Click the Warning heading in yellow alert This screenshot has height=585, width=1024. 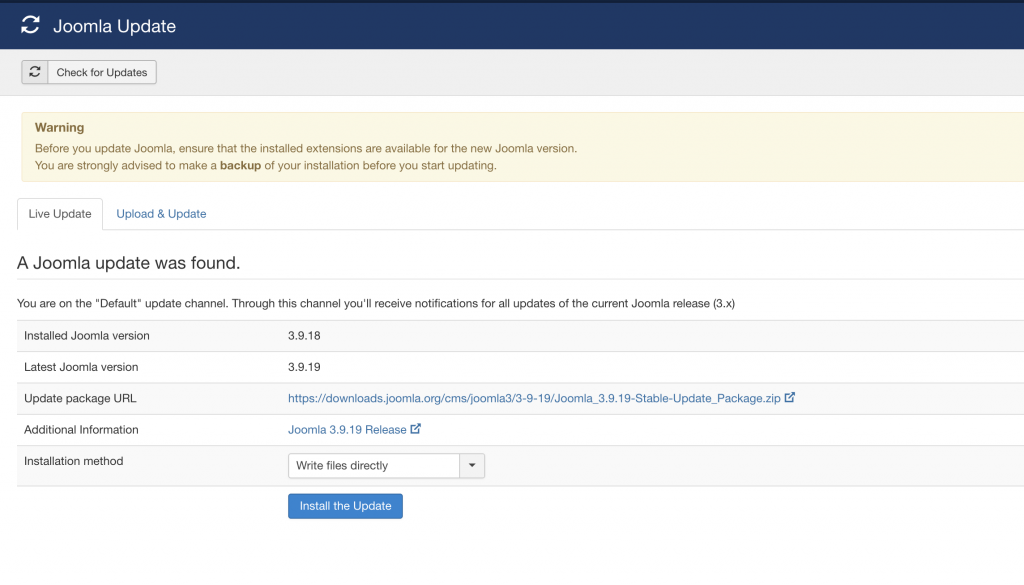tap(59, 128)
